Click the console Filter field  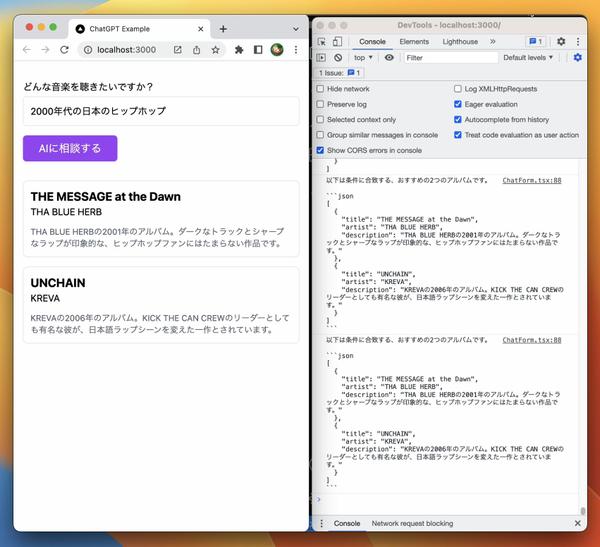(x=451, y=58)
